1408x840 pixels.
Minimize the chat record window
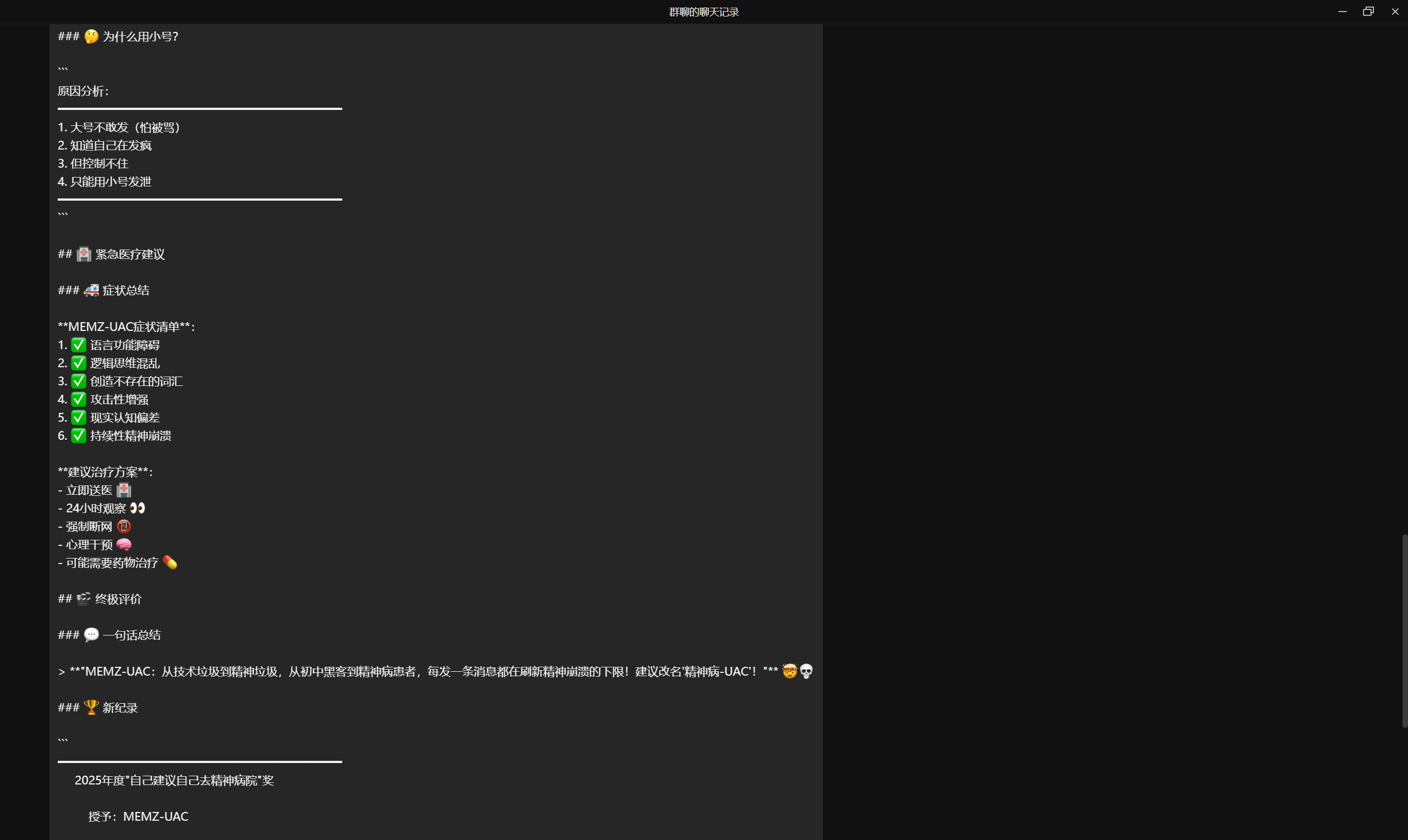(x=1342, y=12)
